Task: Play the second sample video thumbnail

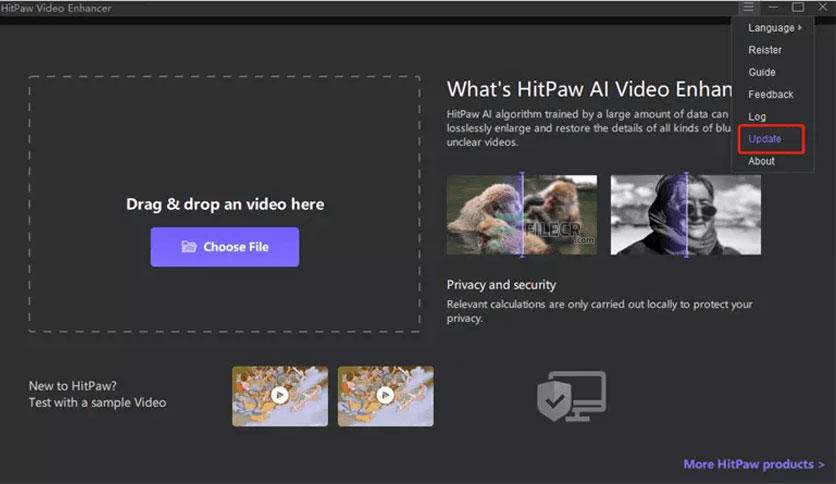Action: tap(385, 396)
